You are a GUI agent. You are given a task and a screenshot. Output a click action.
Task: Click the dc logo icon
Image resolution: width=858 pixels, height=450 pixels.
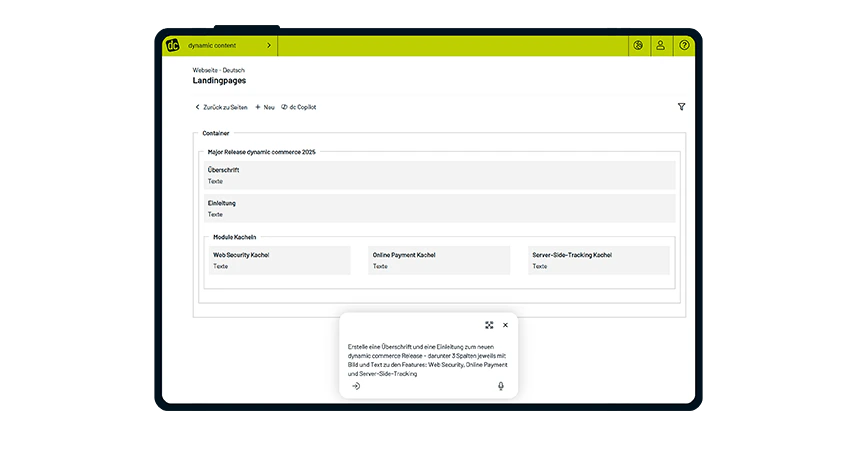point(172,45)
